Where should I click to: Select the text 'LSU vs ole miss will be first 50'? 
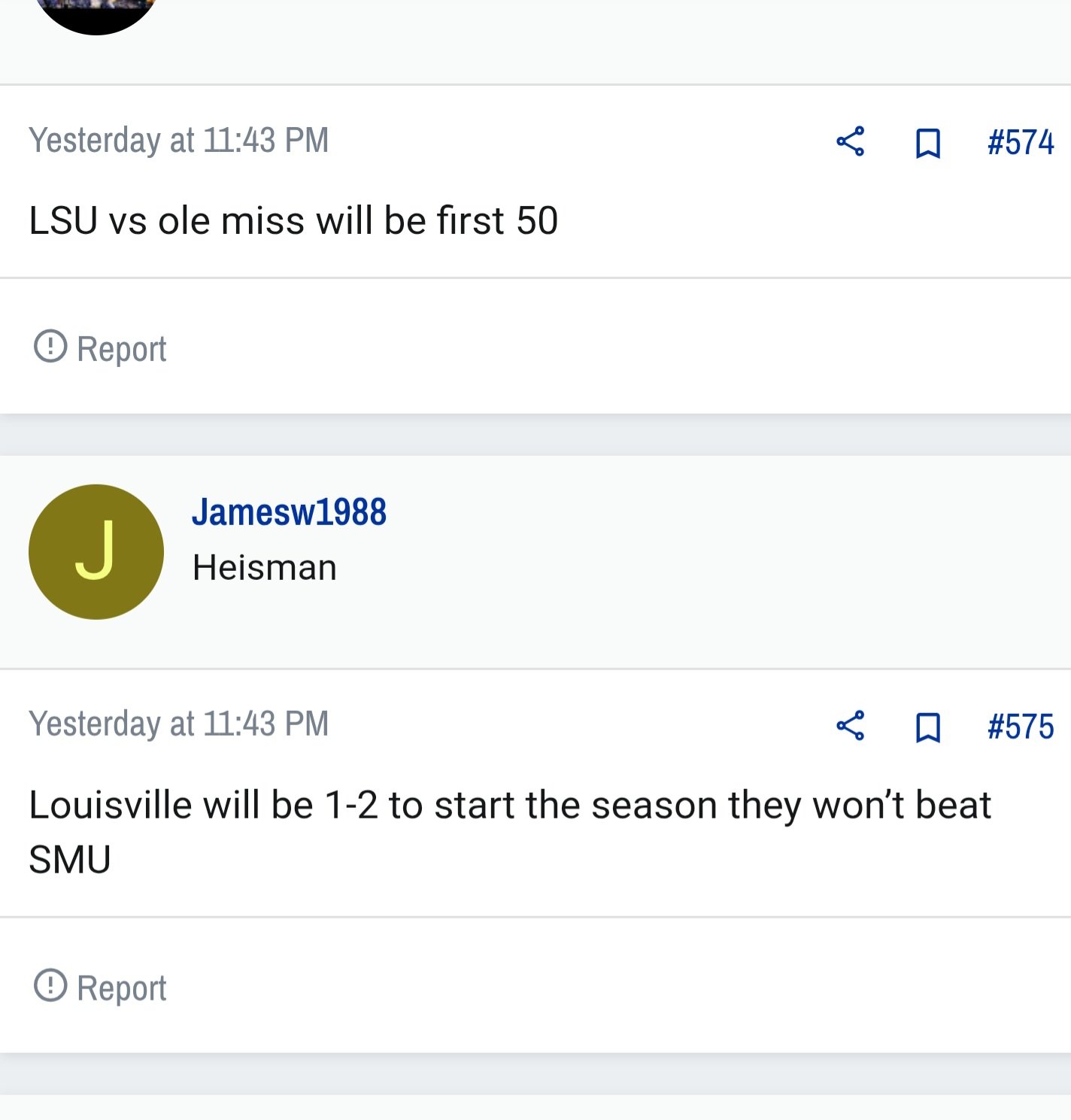tap(293, 221)
